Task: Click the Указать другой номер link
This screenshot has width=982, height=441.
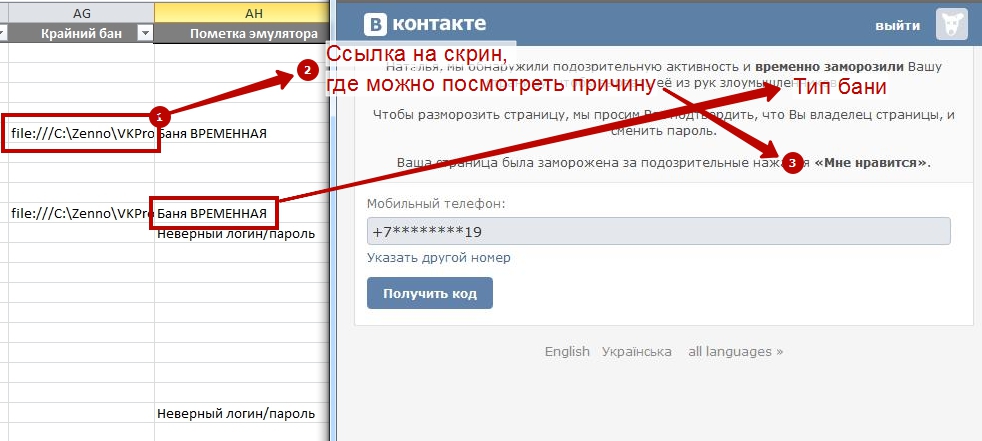Action: click(438, 257)
